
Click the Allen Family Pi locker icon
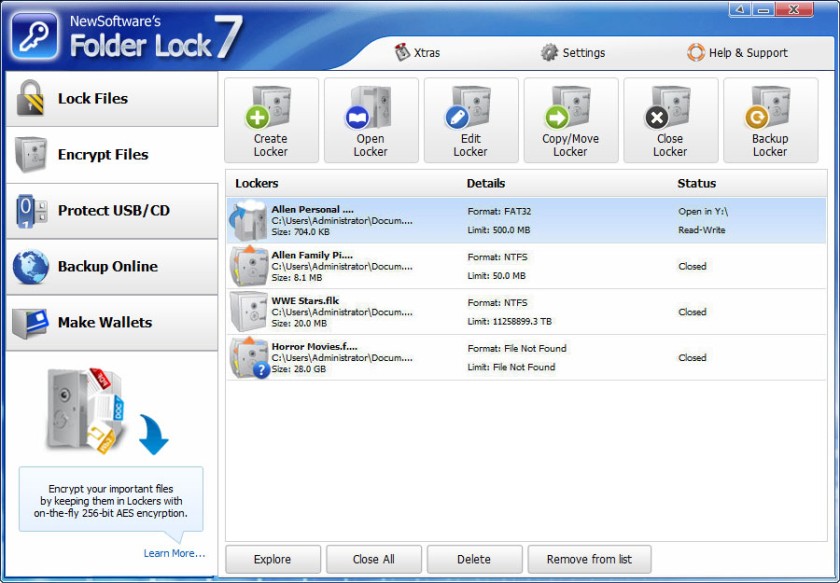(x=249, y=266)
